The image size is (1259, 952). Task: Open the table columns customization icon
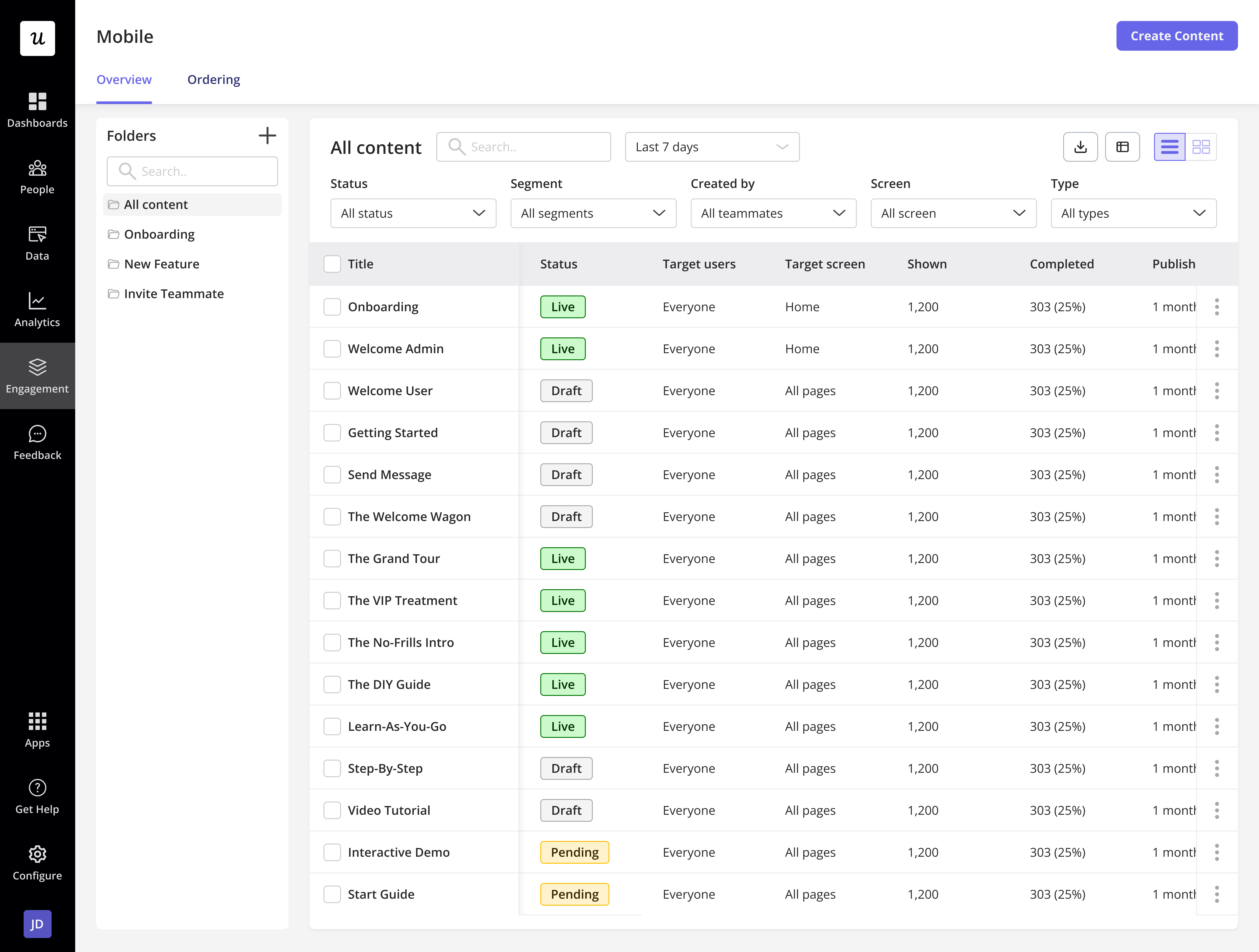pyautogui.click(x=1122, y=147)
